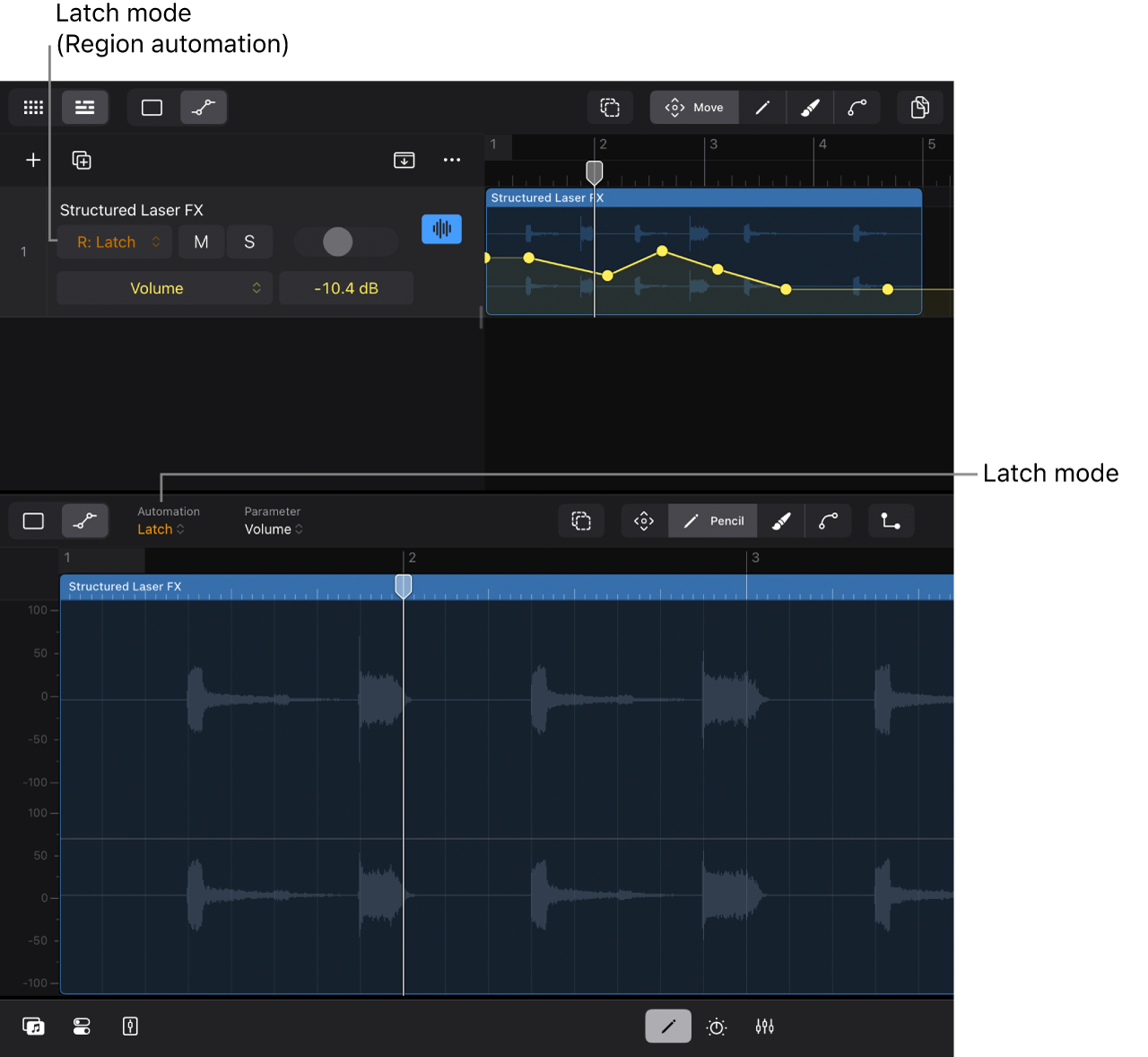This screenshot has height=1057, width=1148.
Task: Show Live Loops with the grid icon
Action: [33, 107]
